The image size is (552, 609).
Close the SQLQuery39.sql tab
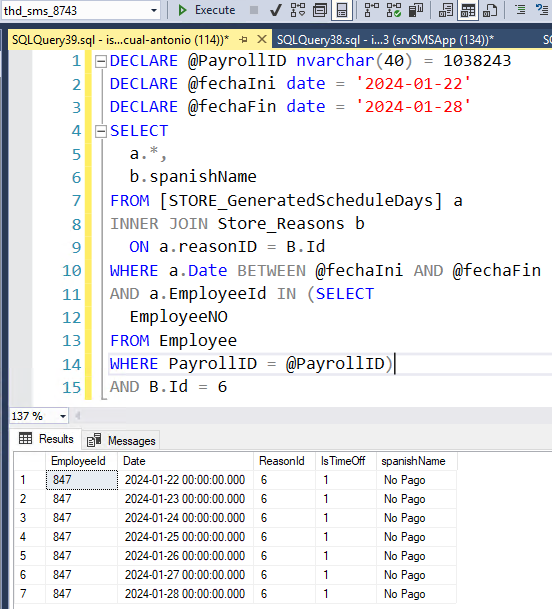pos(262,39)
